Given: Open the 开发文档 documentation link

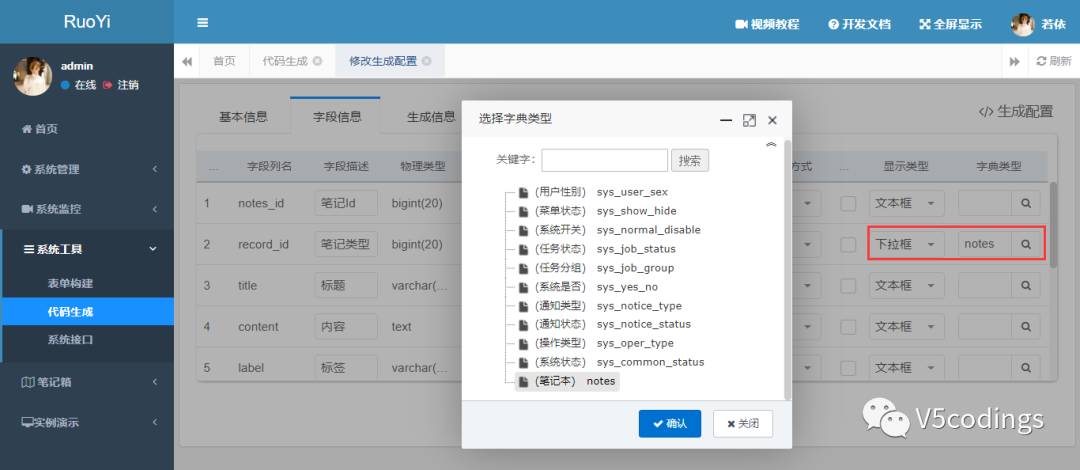Looking at the screenshot, I should click(860, 24).
